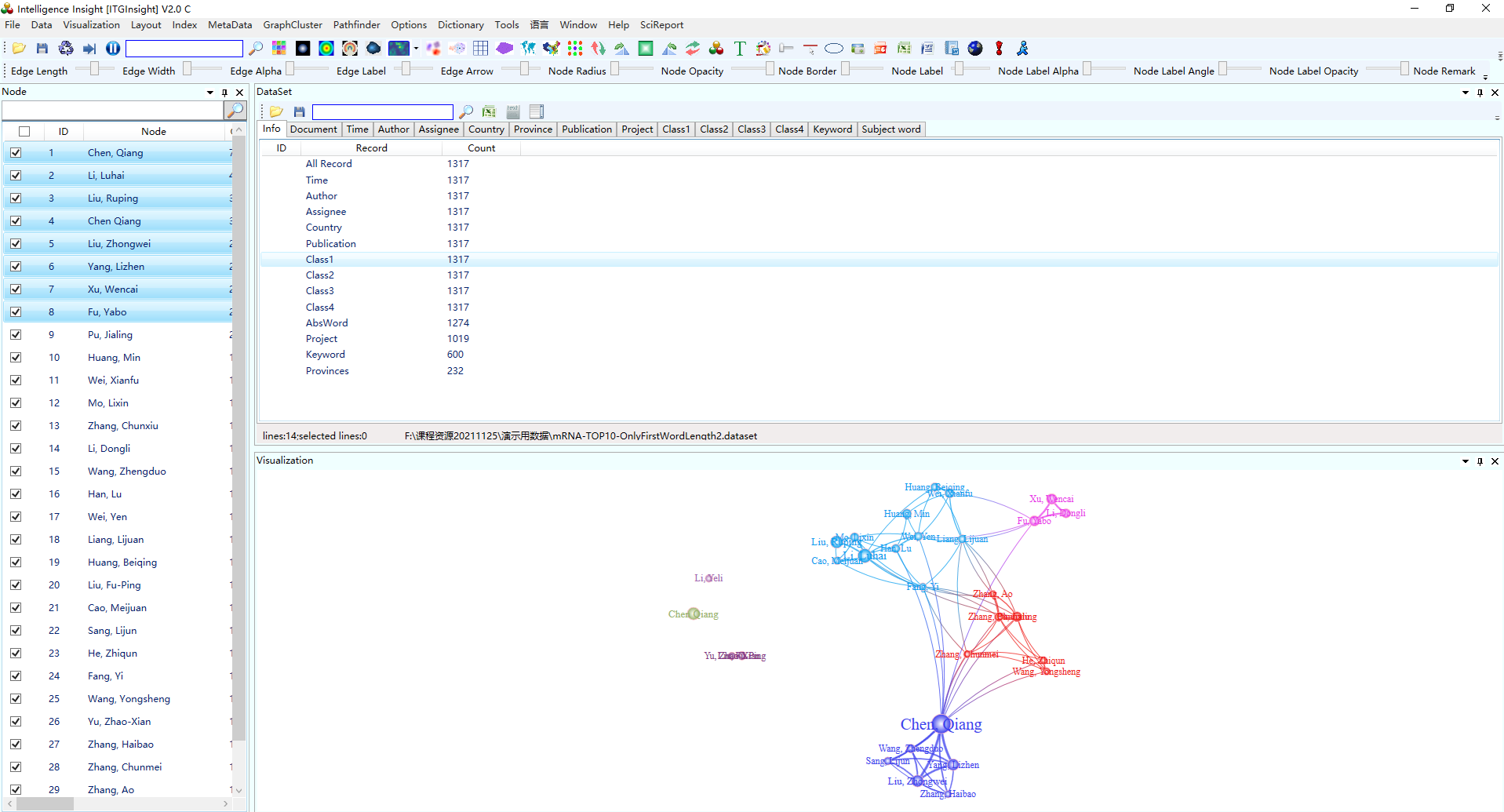Image resolution: width=1504 pixels, height=812 pixels.
Task: Export dataset with DataSet panel Excel icon
Action: point(490,112)
